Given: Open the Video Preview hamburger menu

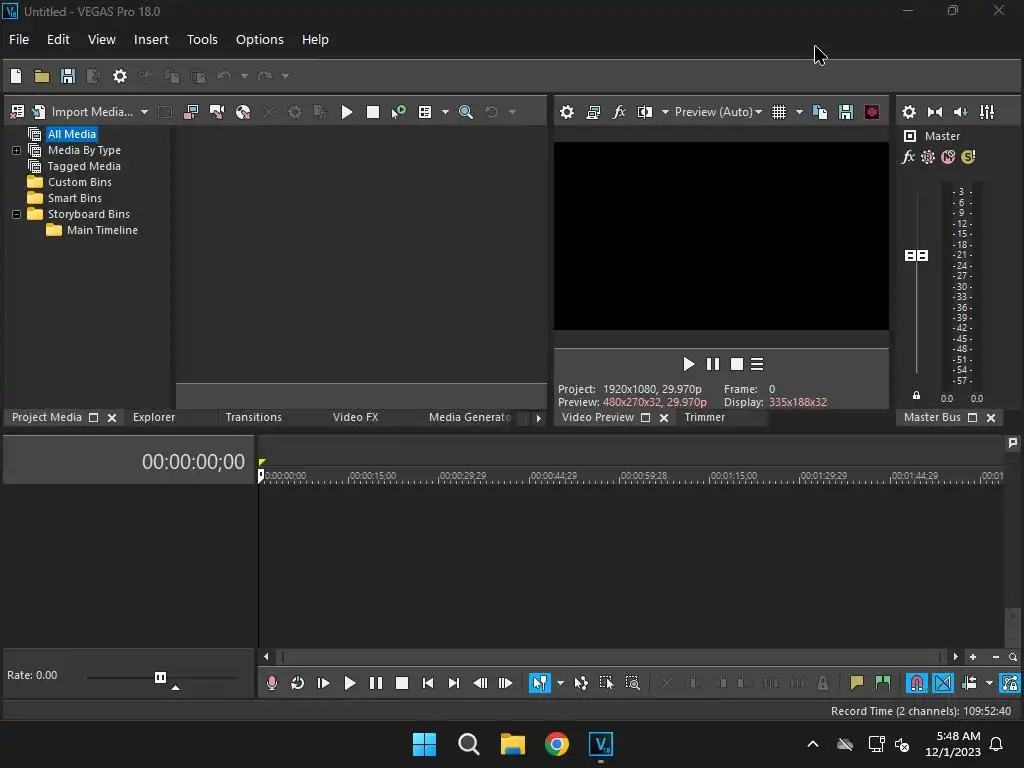Looking at the screenshot, I should pos(757,364).
